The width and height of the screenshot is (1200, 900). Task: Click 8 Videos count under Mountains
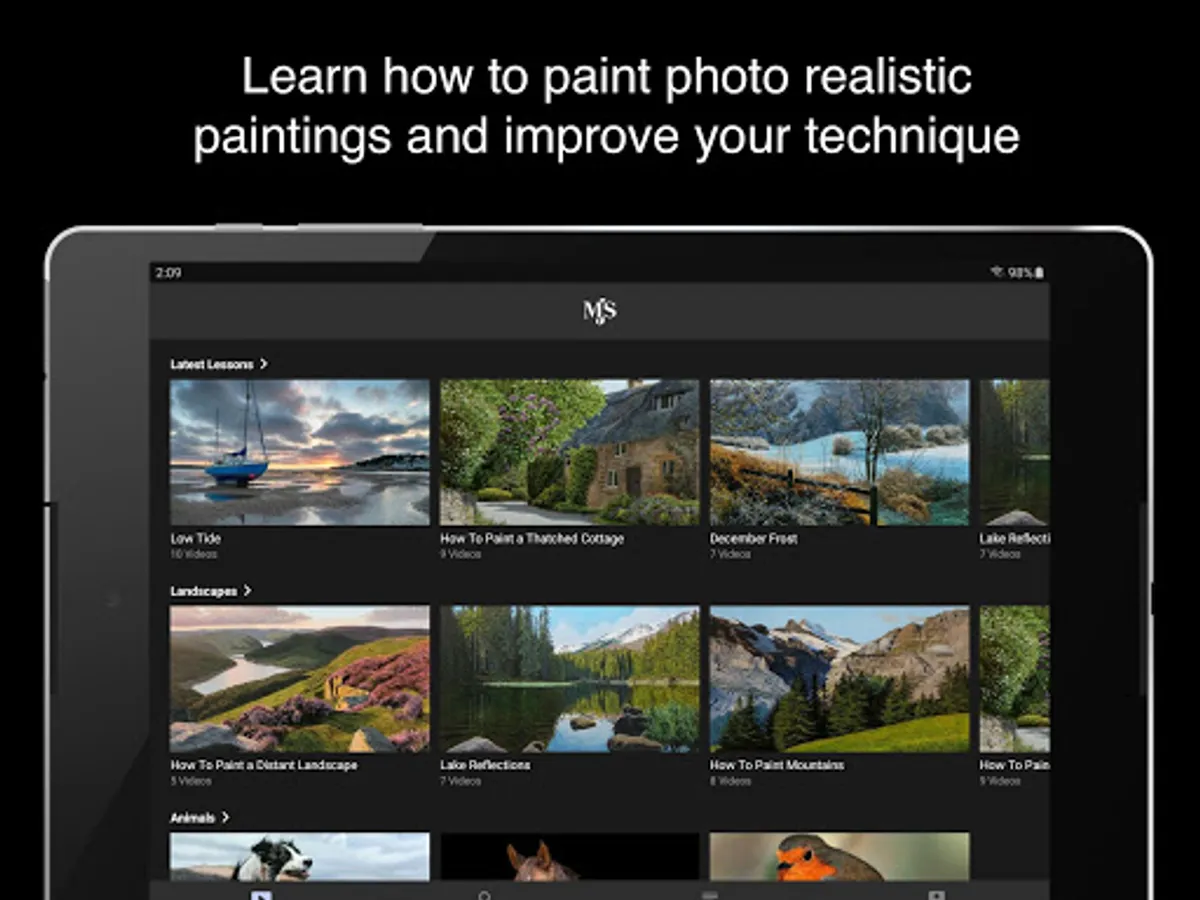(x=730, y=781)
